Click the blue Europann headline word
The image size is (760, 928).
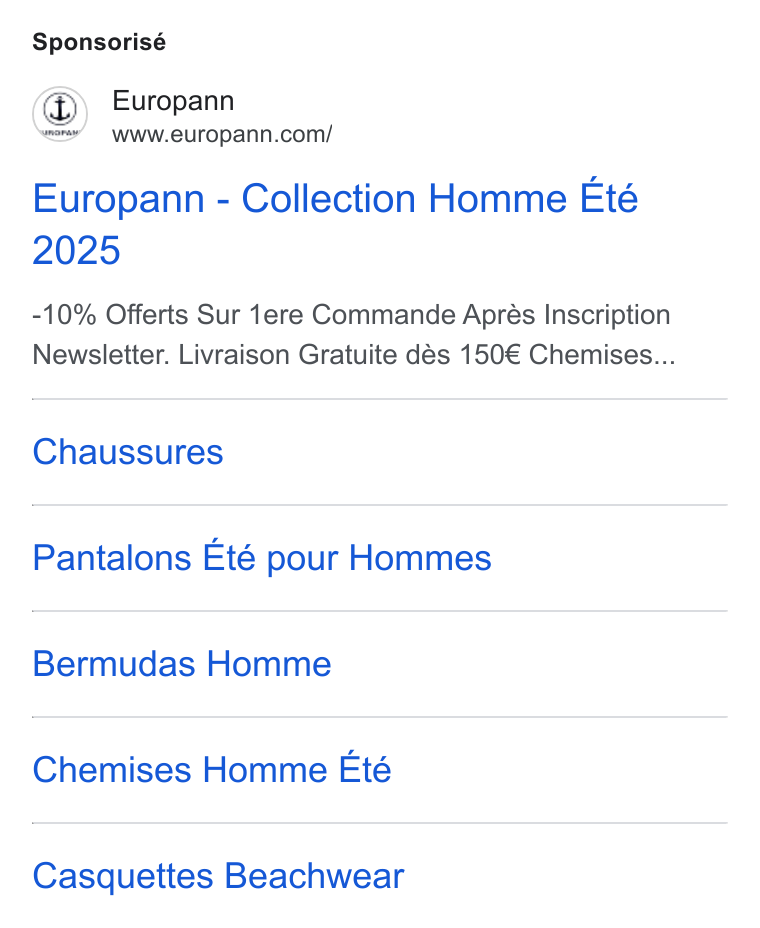118,199
